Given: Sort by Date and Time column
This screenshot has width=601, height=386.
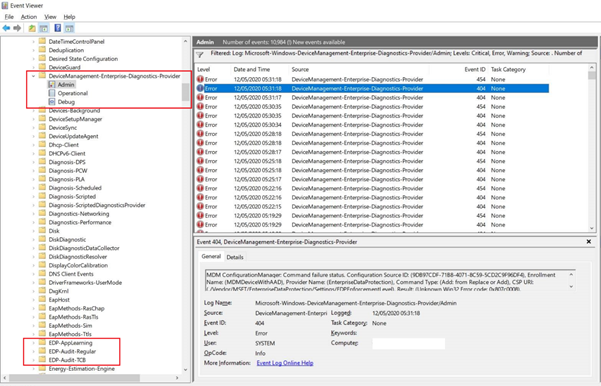Looking at the screenshot, I should point(259,69).
